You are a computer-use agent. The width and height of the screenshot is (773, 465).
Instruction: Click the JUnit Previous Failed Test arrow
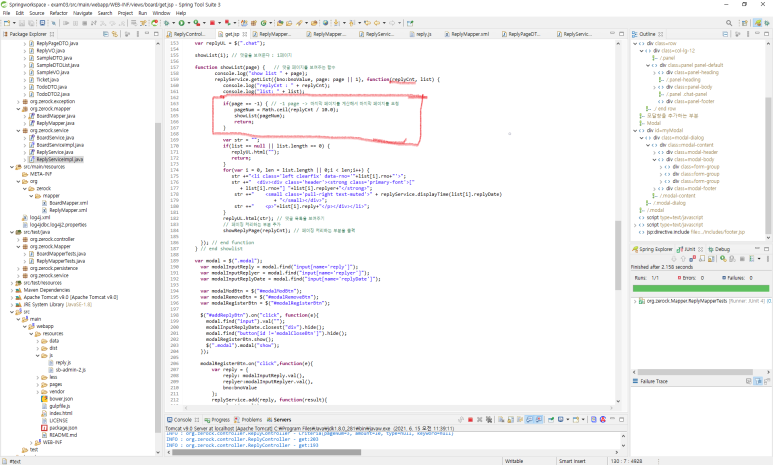tap(683, 258)
